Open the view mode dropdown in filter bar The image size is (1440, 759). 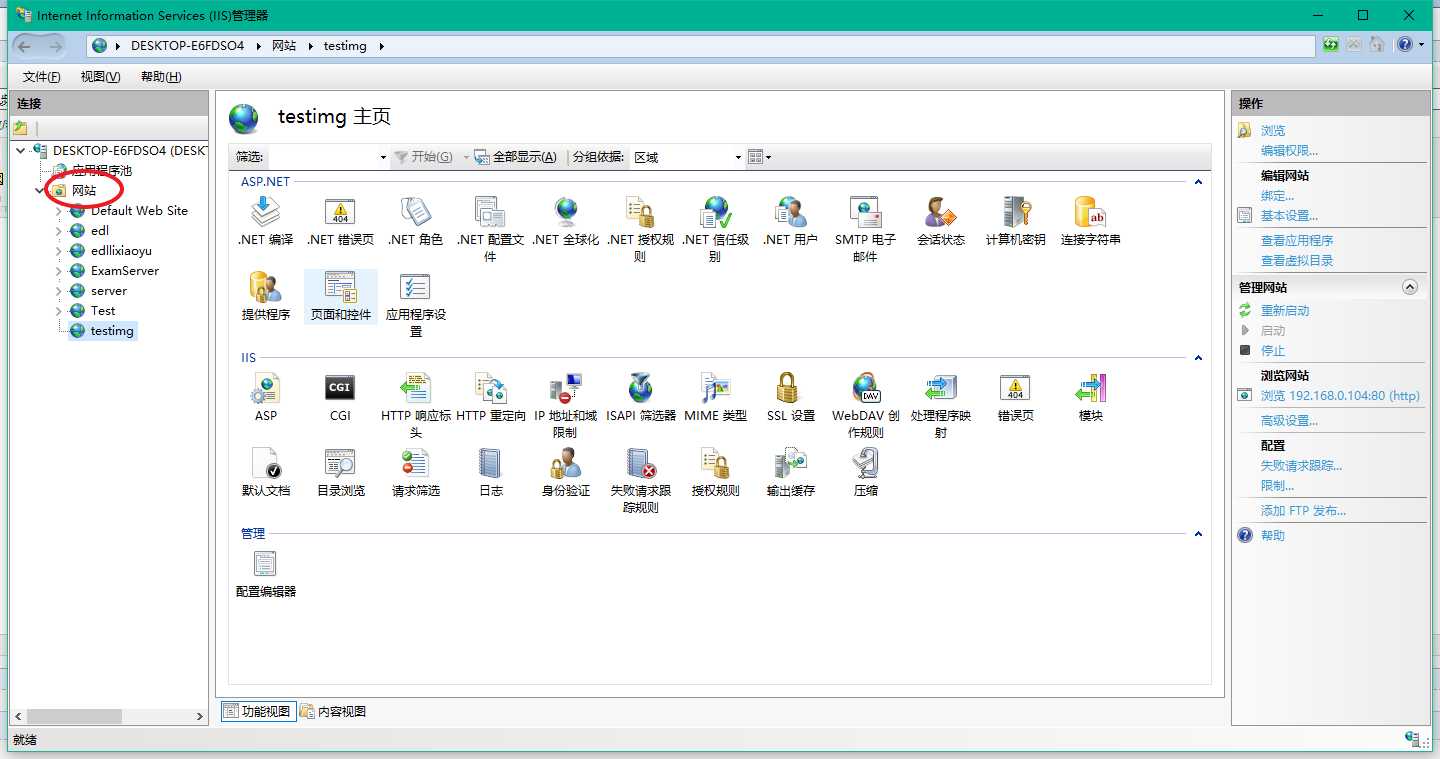(x=760, y=157)
